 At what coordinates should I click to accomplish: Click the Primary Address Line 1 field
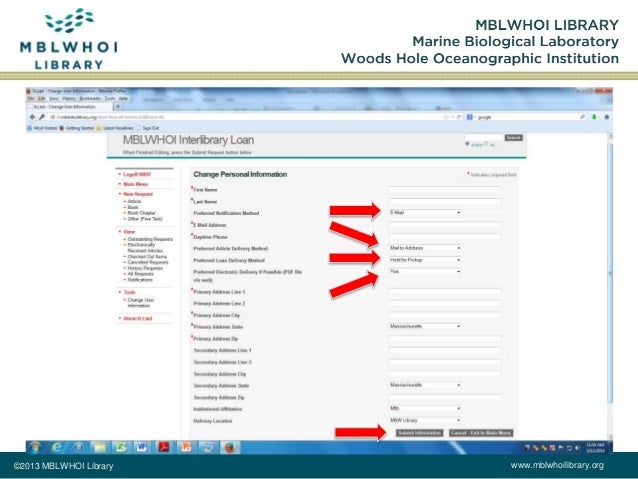445,292
